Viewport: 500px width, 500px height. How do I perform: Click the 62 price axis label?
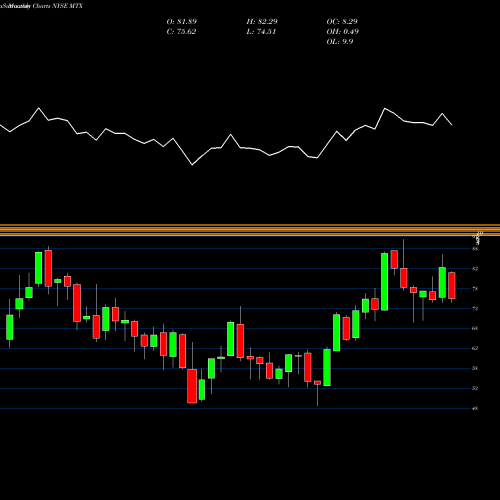475,348
